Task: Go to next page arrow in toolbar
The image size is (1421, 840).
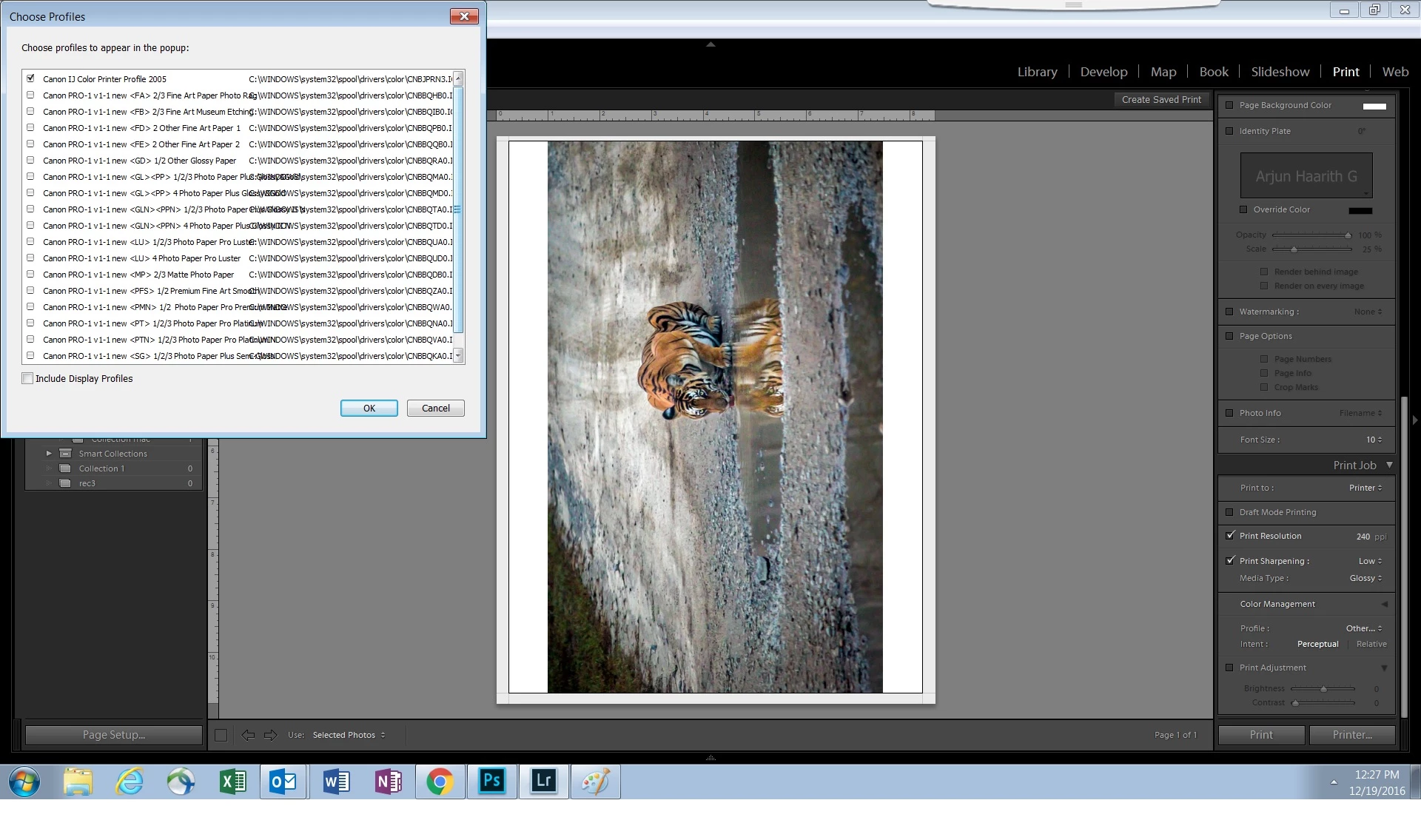Action: pos(271,735)
